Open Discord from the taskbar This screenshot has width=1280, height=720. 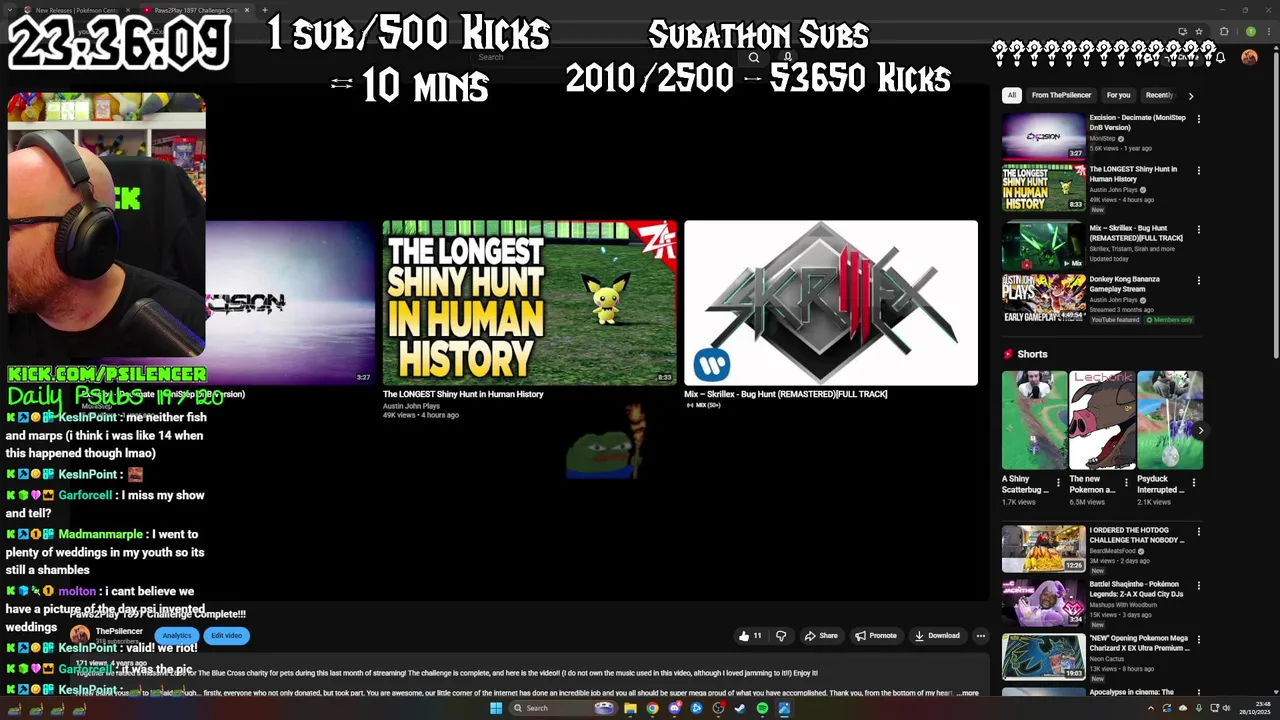[x=674, y=708]
